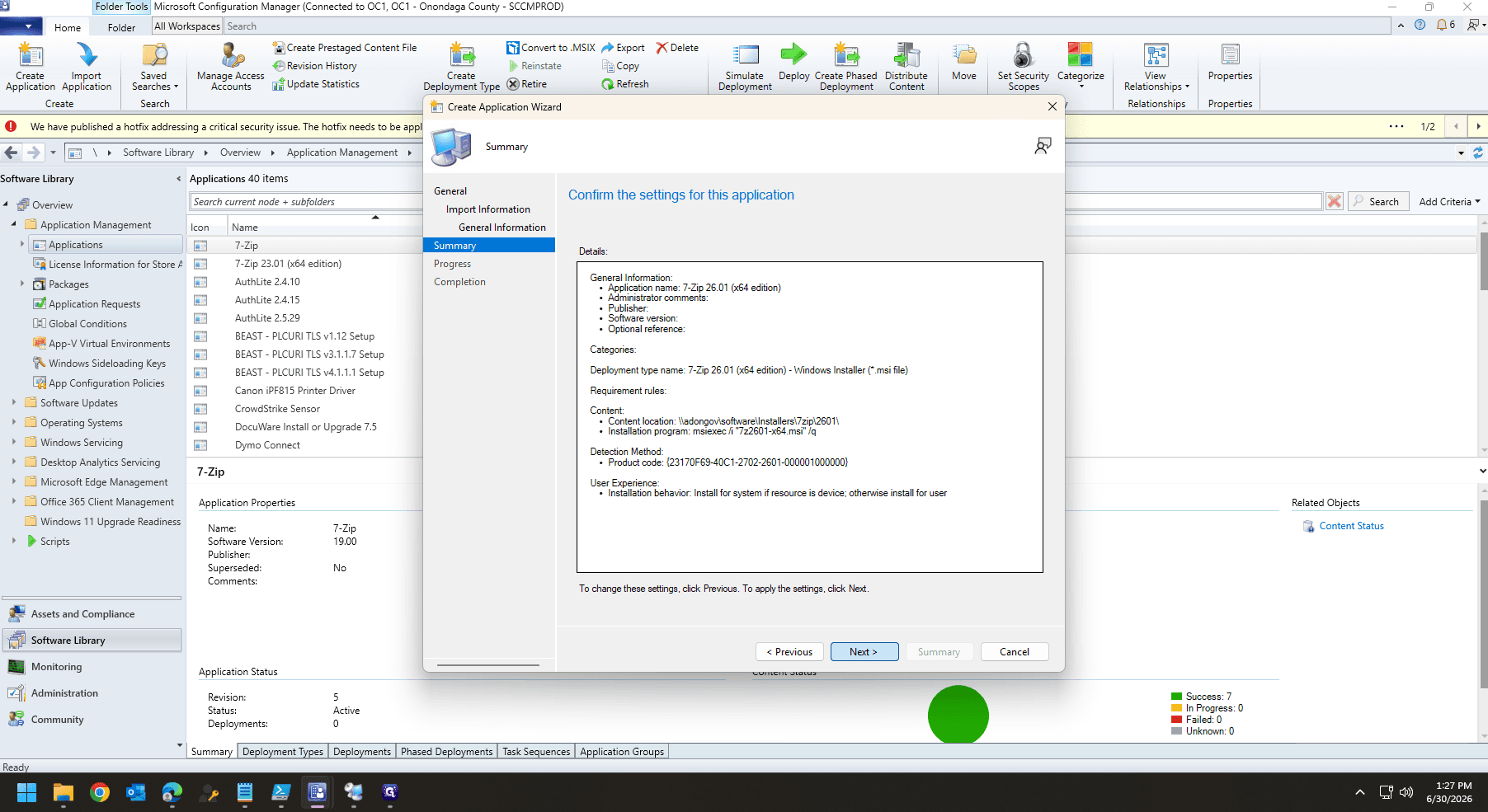Open the Saved Searches dropdown
Image resolution: width=1488 pixels, height=812 pixels.
pyautogui.click(x=154, y=66)
